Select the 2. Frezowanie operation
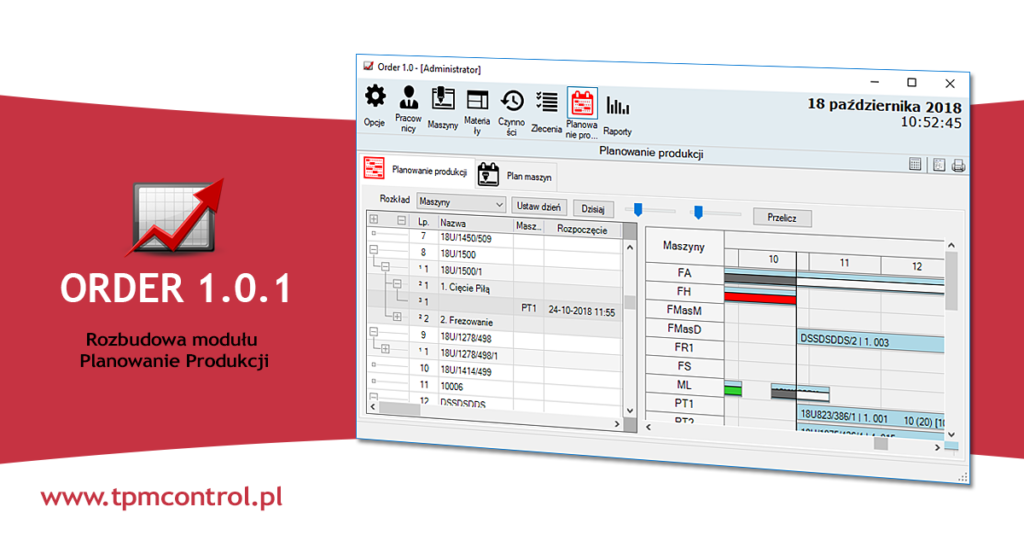Viewport: 1024px width, 536px height. pyautogui.click(x=466, y=321)
